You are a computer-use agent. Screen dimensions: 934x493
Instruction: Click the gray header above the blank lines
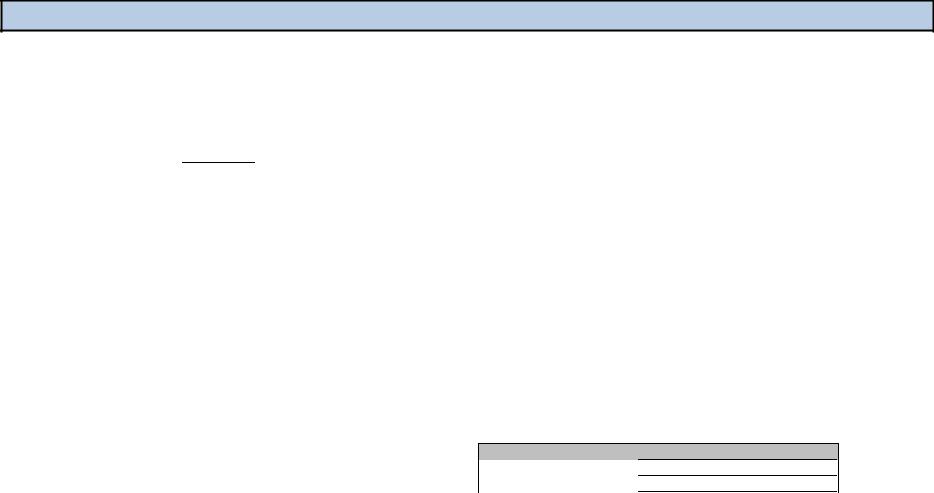[737, 451]
